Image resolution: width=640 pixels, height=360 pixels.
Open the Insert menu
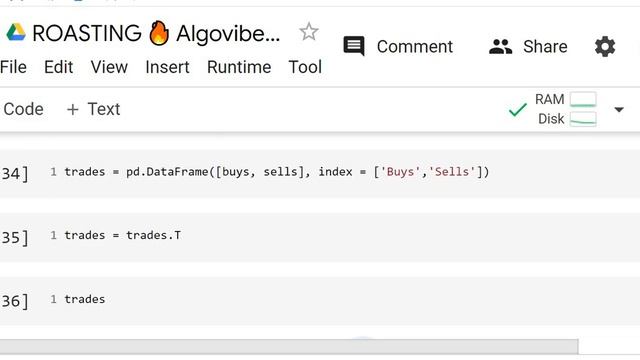click(167, 67)
